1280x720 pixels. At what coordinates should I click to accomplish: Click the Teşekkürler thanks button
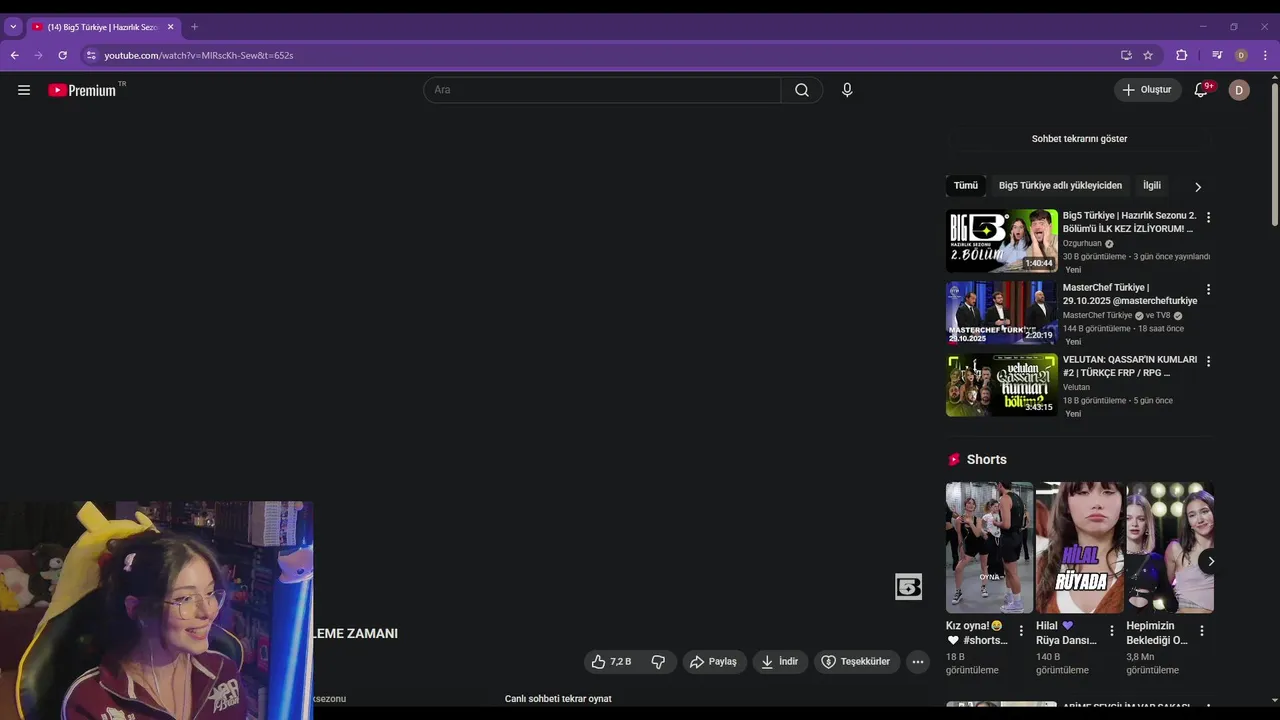click(x=856, y=662)
